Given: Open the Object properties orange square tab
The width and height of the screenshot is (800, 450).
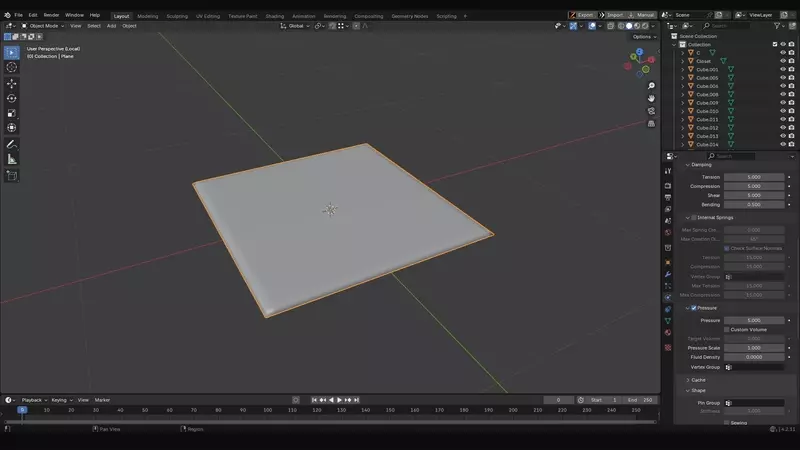Looking at the screenshot, I should 668,262.
